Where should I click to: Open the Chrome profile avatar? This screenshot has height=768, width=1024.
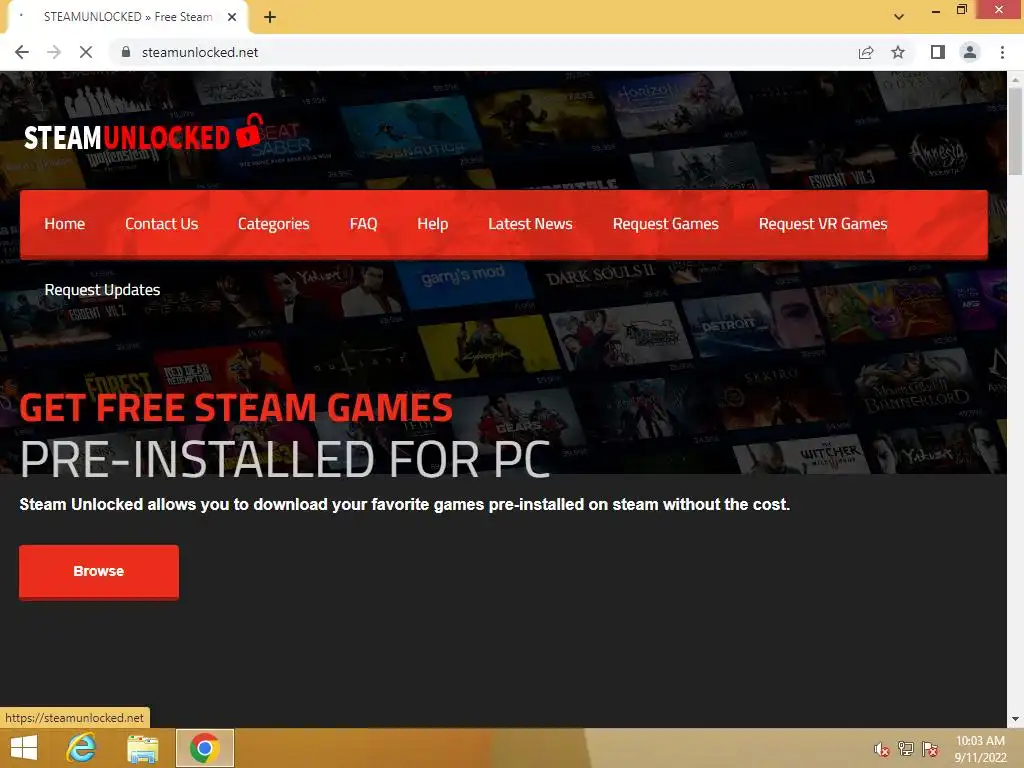[x=970, y=52]
